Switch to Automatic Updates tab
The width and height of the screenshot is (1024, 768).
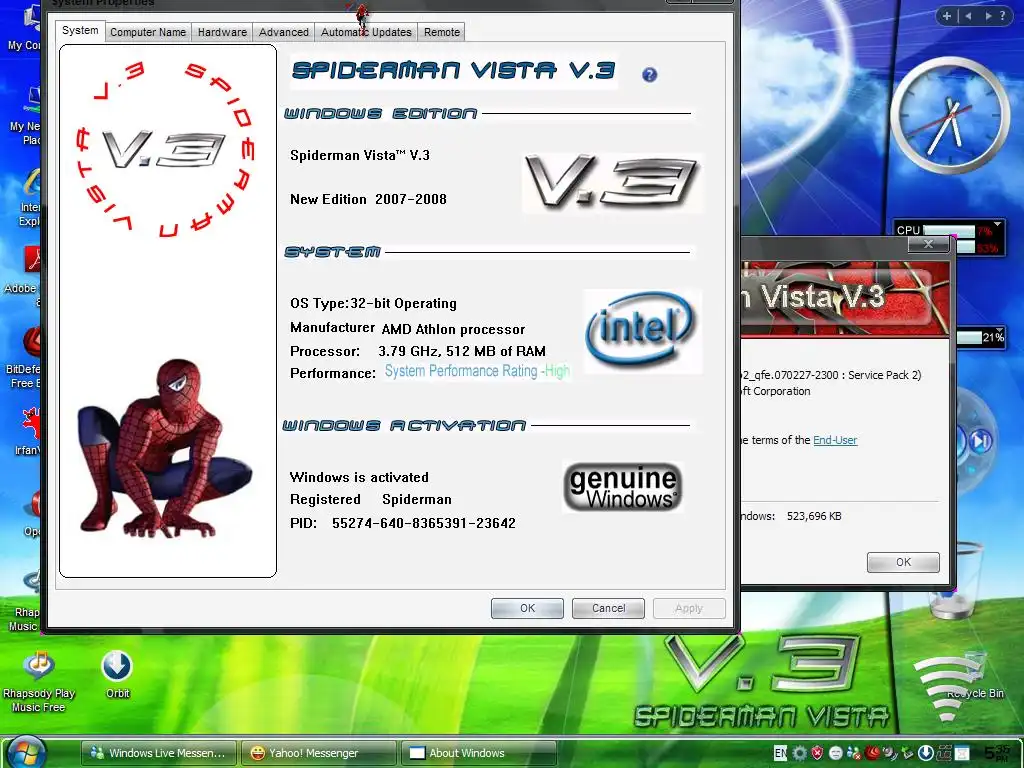(366, 32)
